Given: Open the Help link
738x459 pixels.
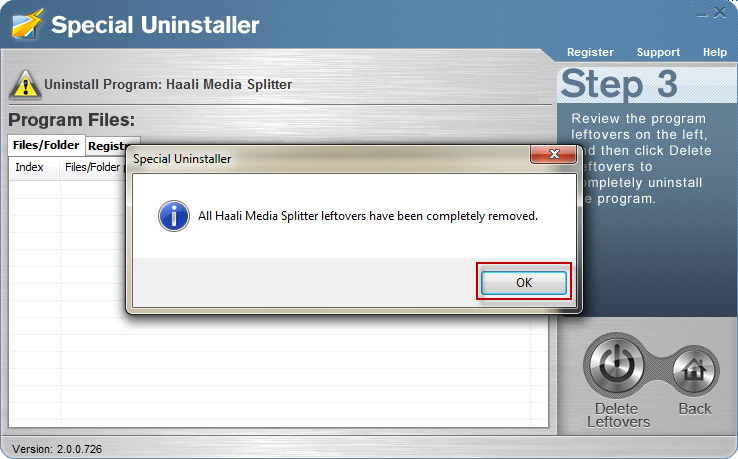Looking at the screenshot, I should coord(714,52).
